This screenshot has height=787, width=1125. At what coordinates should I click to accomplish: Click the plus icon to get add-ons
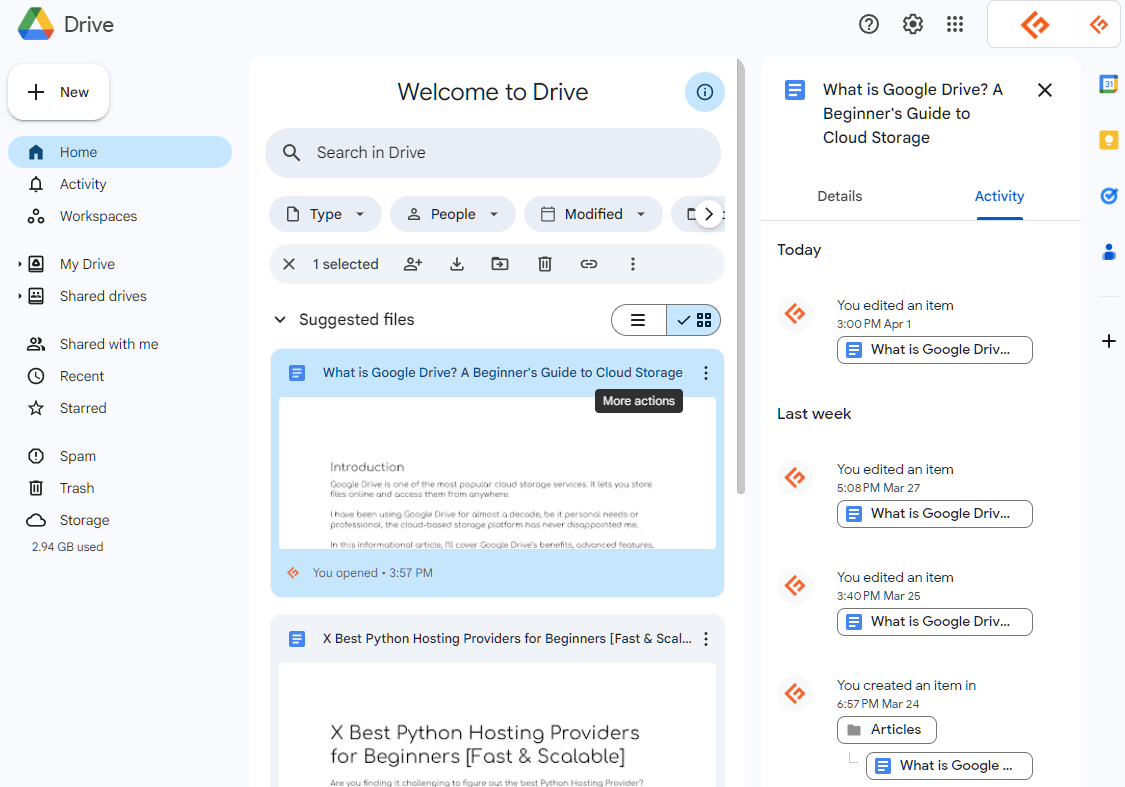1108,341
